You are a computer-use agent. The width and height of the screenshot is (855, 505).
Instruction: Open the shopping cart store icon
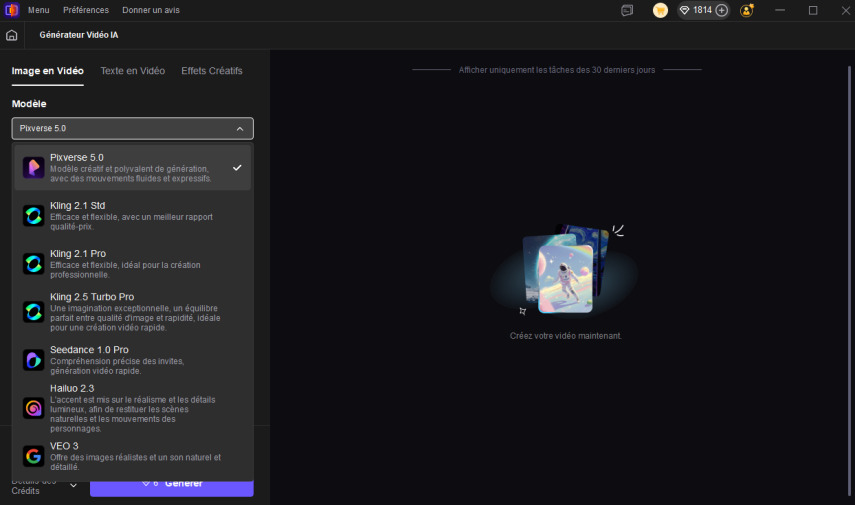660,10
